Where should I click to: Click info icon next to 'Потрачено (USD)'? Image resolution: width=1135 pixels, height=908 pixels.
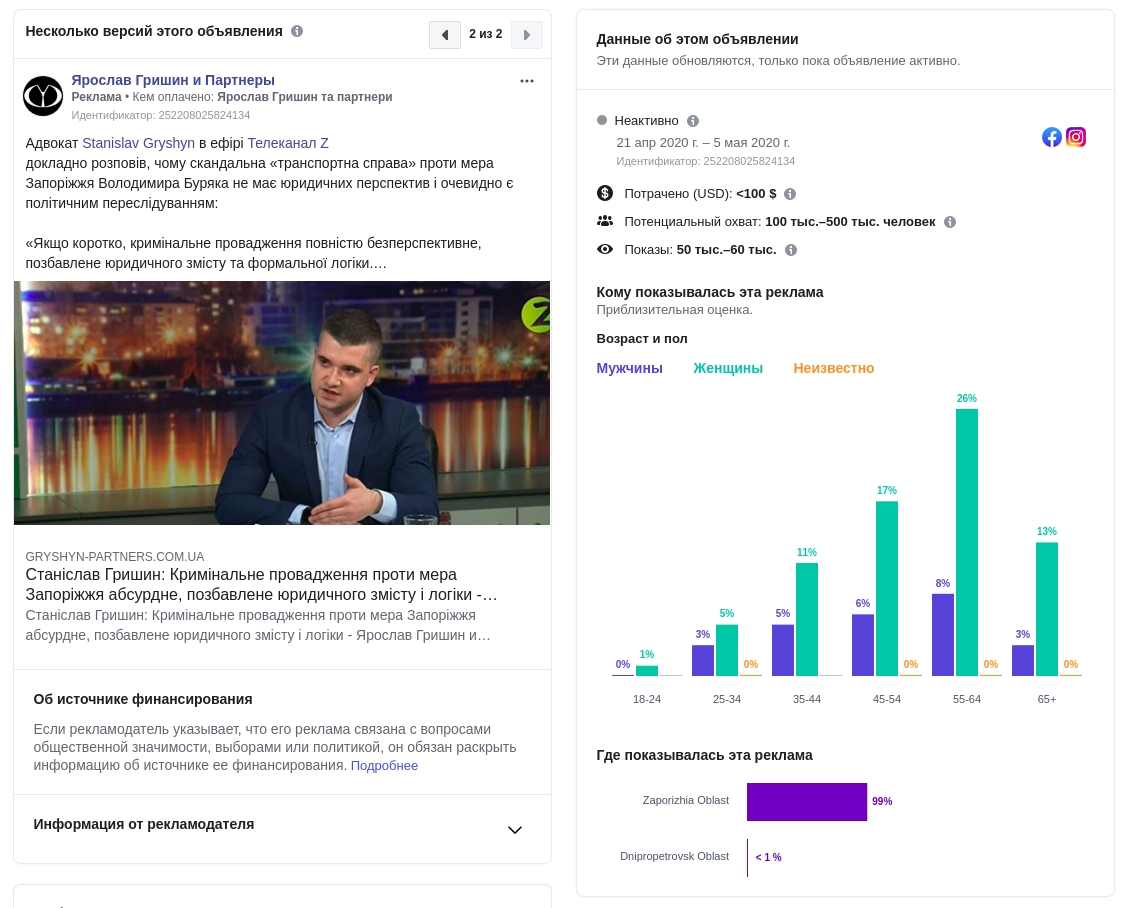point(790,194)
